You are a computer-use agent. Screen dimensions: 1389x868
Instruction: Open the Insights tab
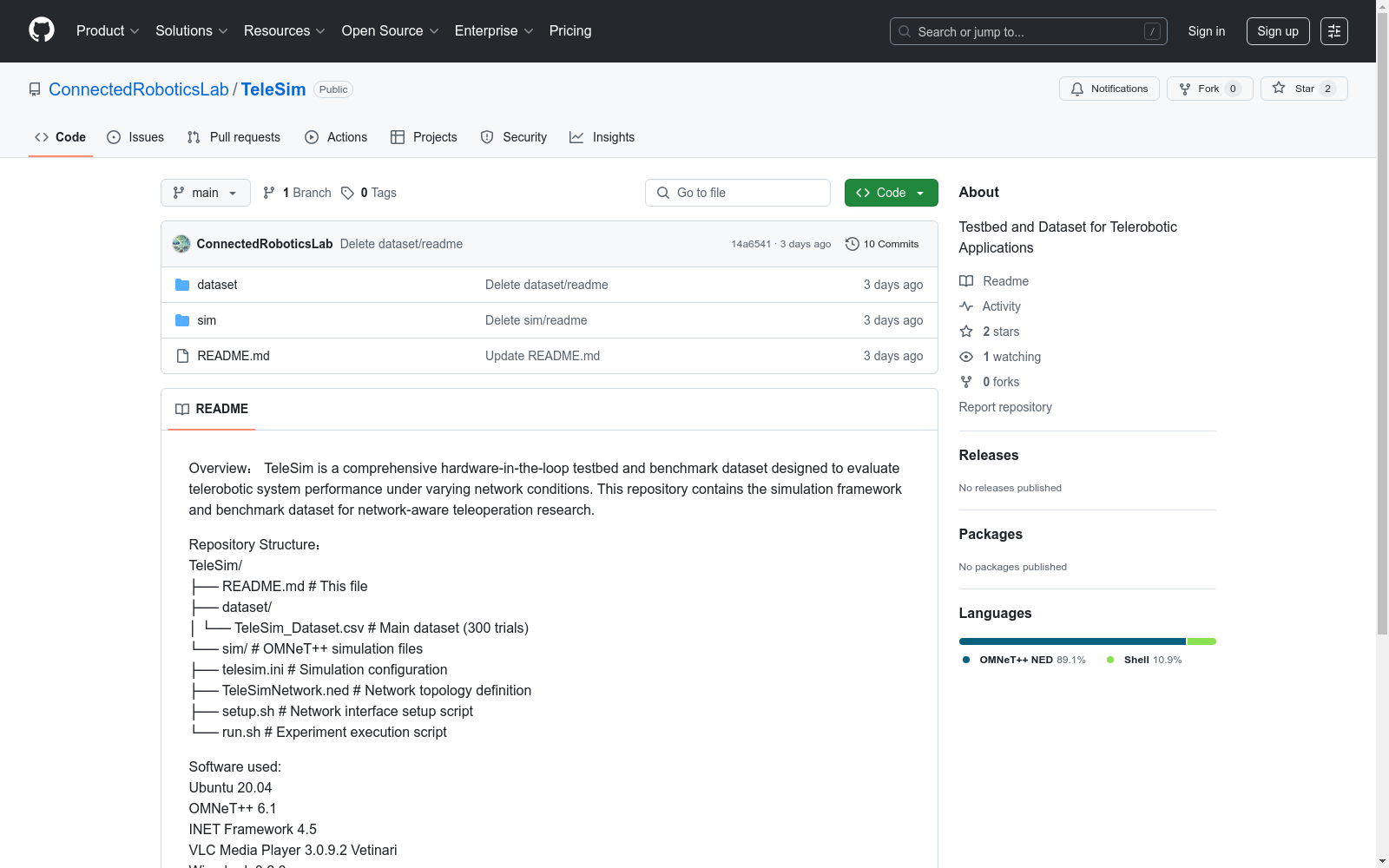click(x=602, y=137)
